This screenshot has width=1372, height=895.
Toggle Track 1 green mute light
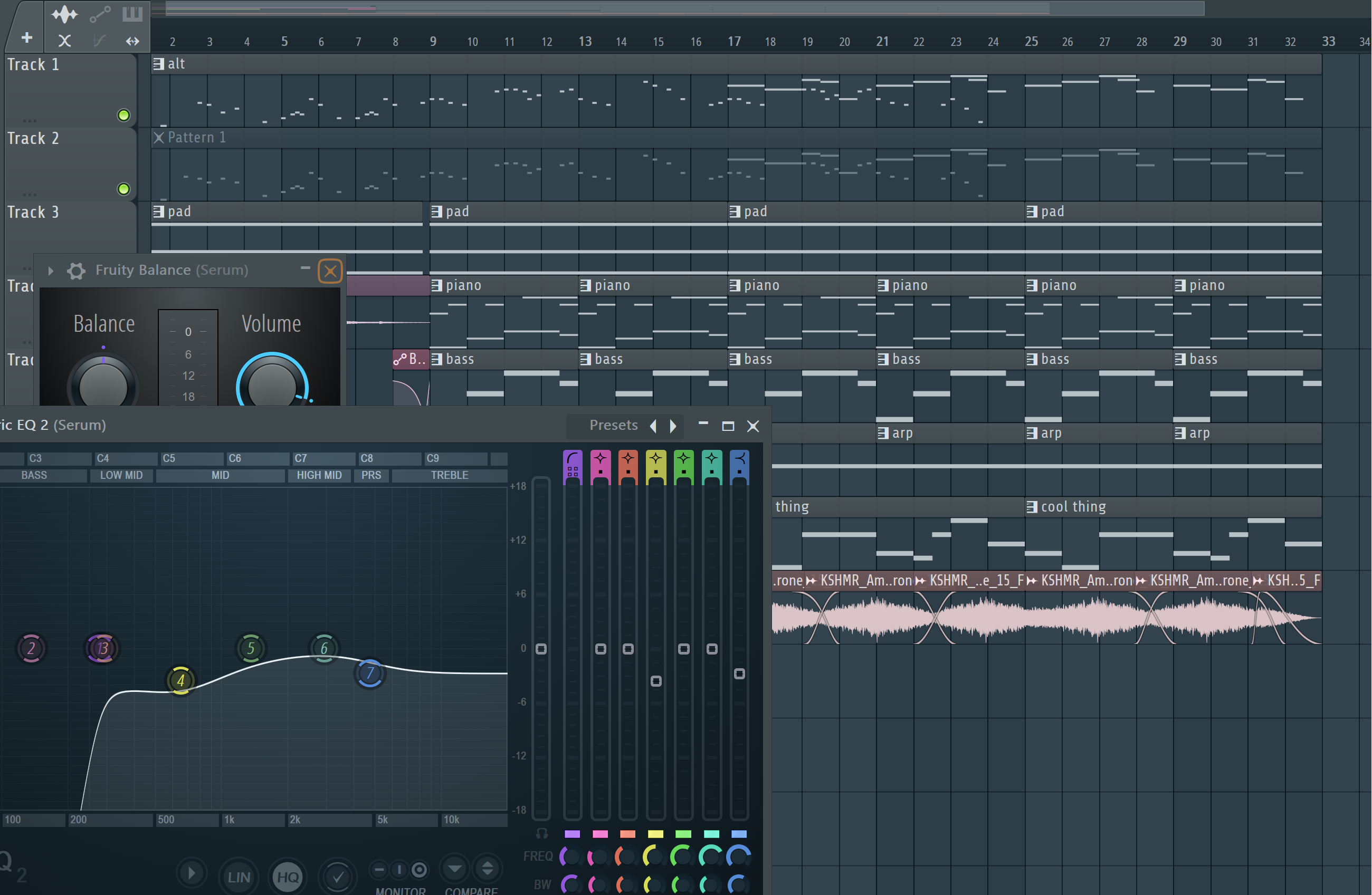123,116
